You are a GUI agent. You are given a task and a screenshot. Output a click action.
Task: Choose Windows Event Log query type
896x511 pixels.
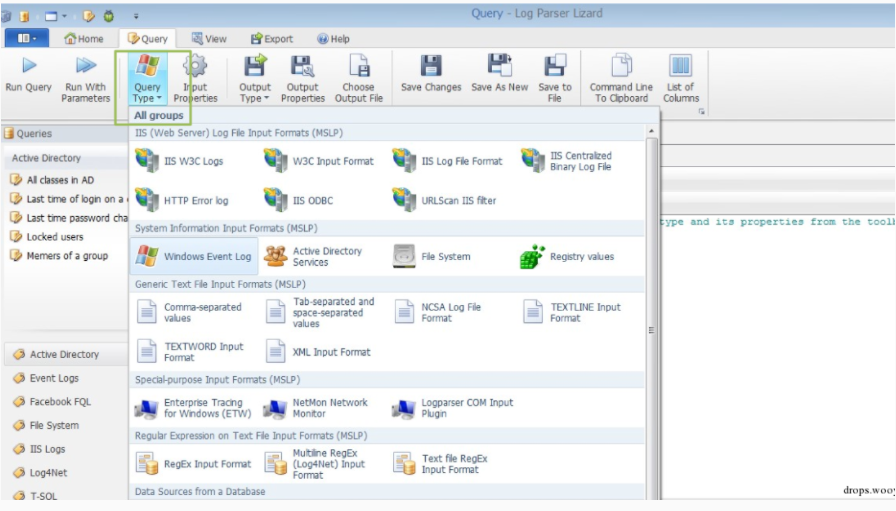tap(194, 256)
